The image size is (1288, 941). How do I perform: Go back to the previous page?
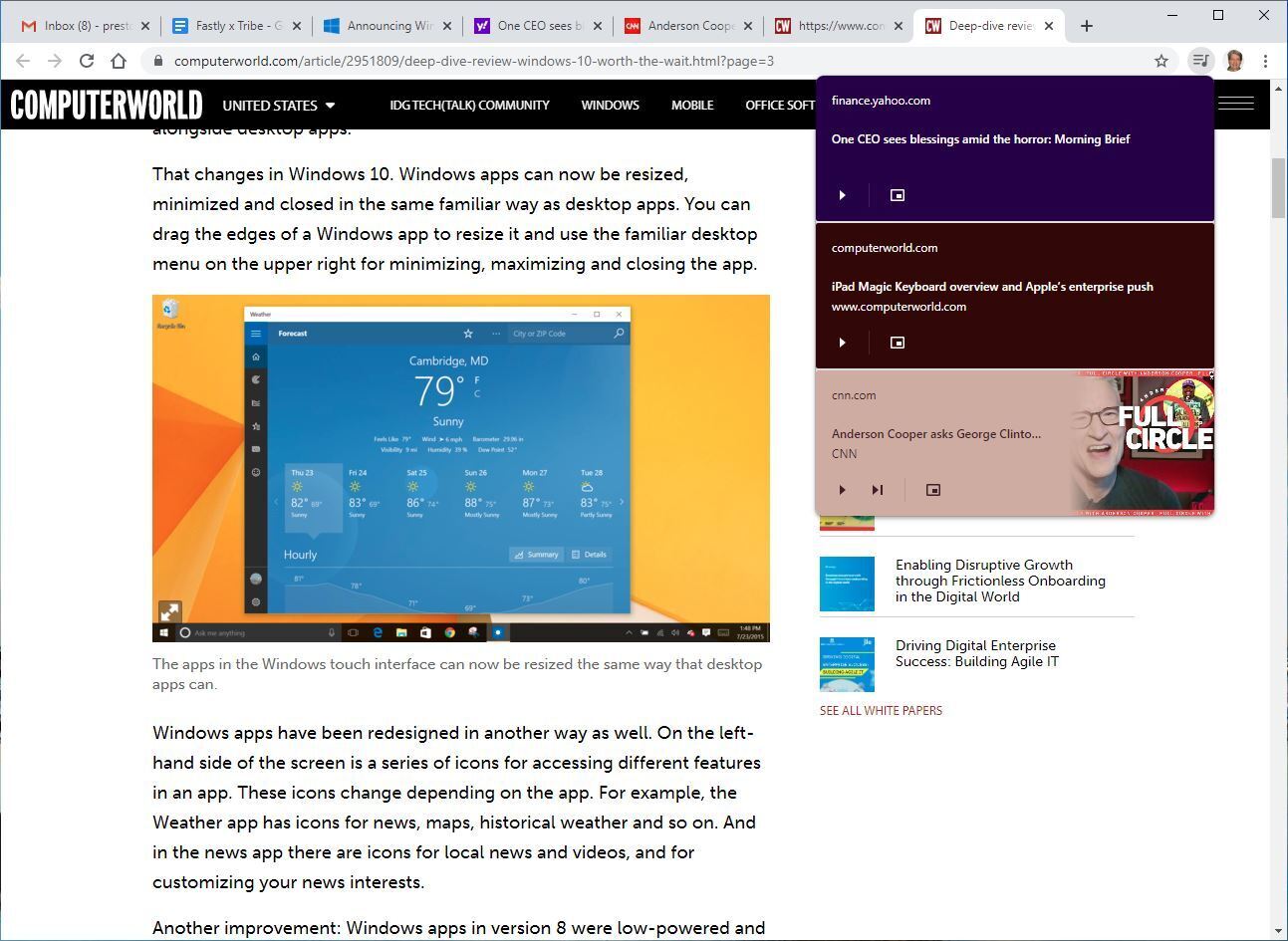[23, 61]
